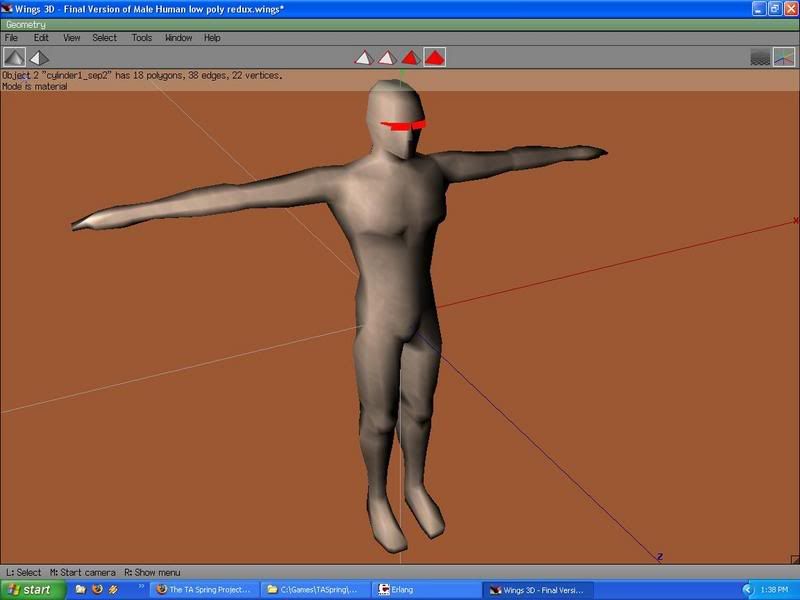Click Wings 3D taskbar button
The image size is (800, 600).
point(538,590)
